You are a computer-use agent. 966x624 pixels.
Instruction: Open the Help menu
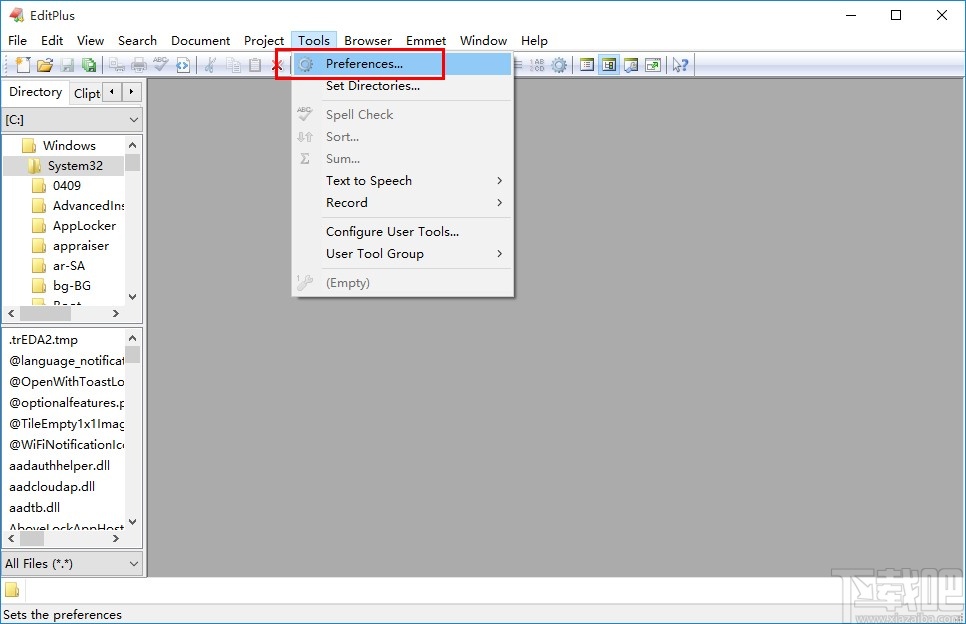point(534,41)
